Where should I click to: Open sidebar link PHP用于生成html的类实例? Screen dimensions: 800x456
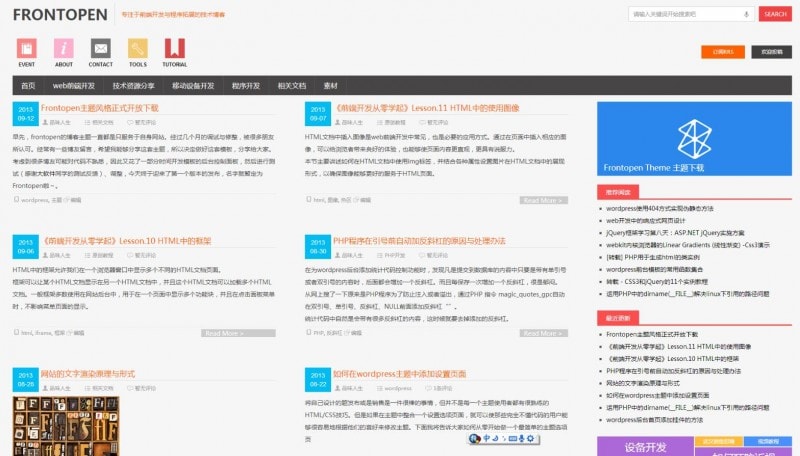click(x=653, y=258)
